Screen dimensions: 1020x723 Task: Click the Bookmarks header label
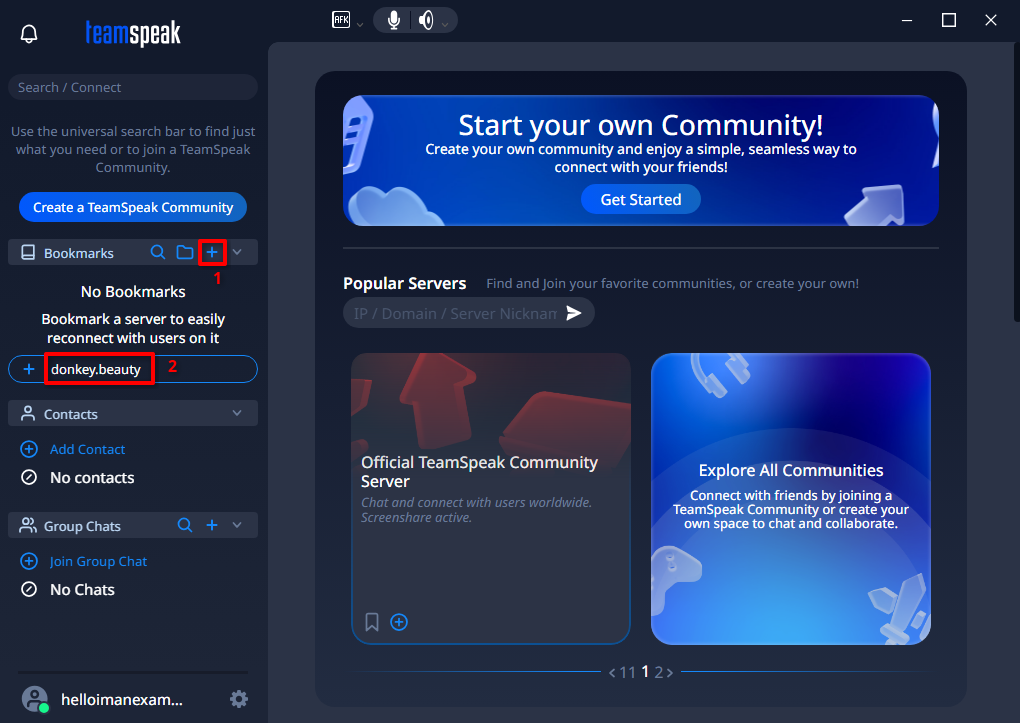[x=79, y=253]
